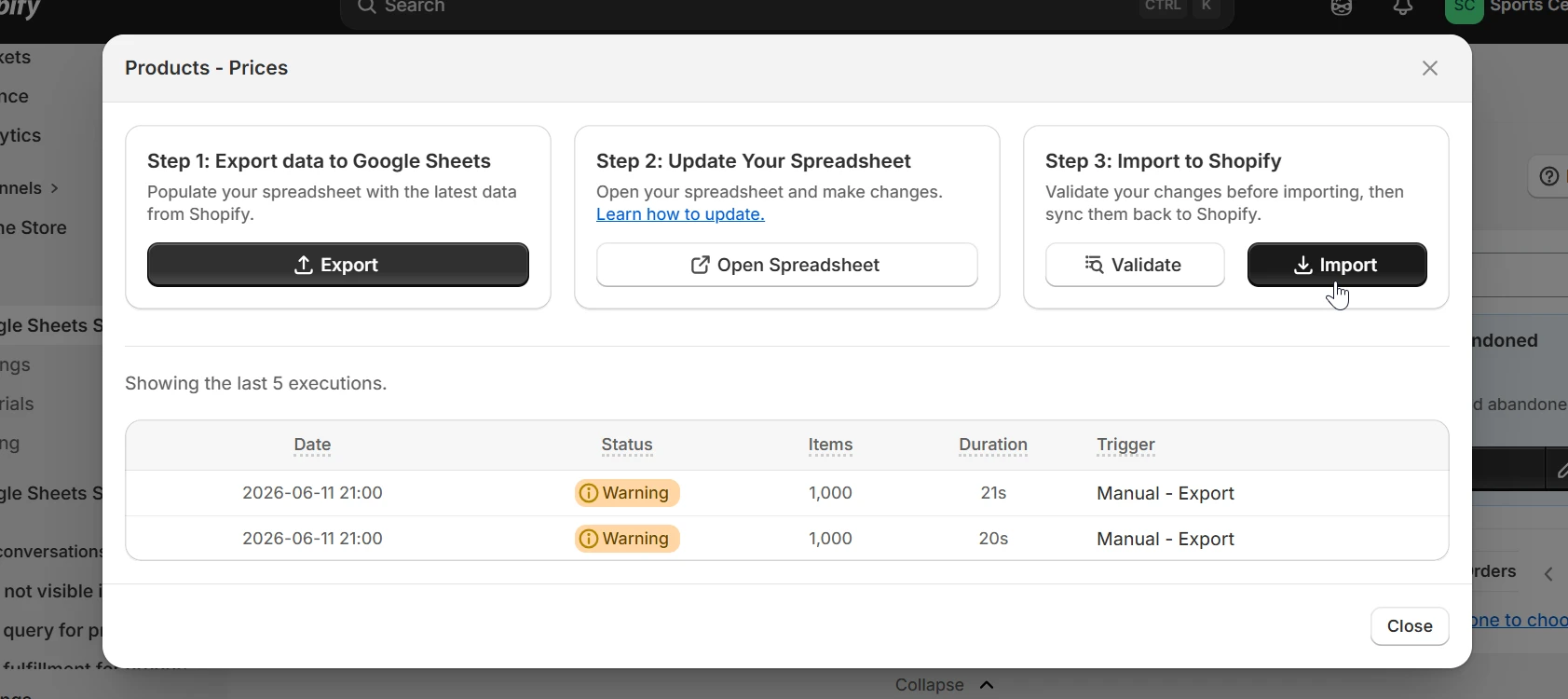Click the Warning badge in the 20s row
The image size is (1568, 699).
[627, 539]
